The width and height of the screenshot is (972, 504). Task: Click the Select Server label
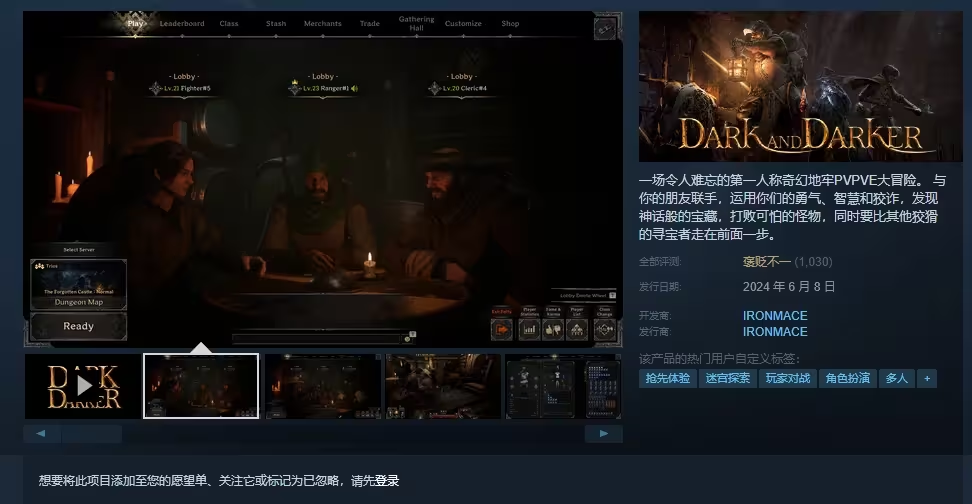click(79, 250)
